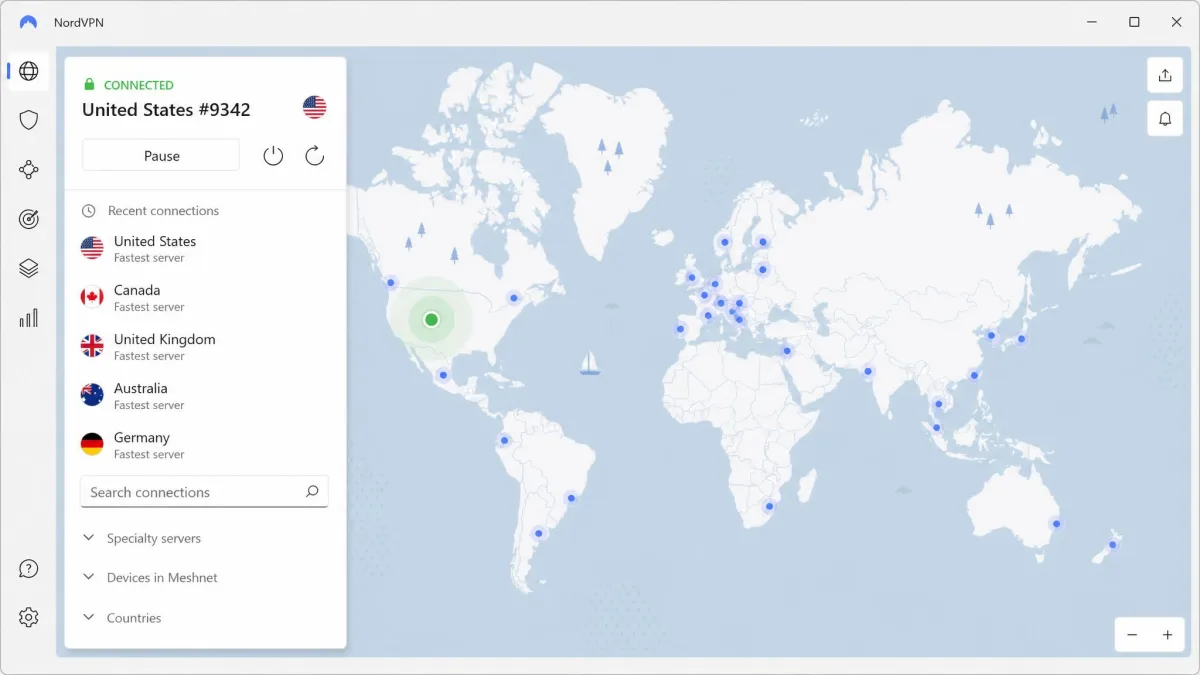The image size is (1200, 675).
Task: Click the share upload icon on map
Action: click(1165, 75)
